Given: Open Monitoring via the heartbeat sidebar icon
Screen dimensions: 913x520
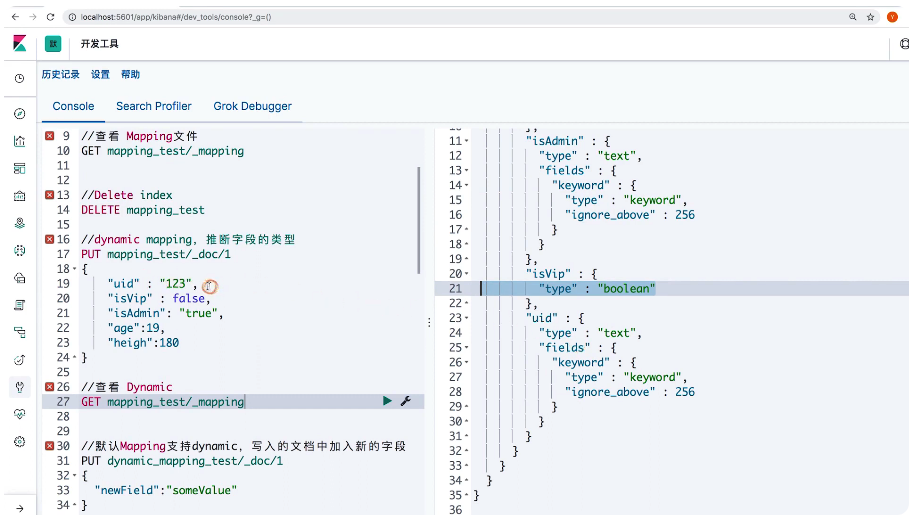Looking at the screenshot, I should point(19,414).
